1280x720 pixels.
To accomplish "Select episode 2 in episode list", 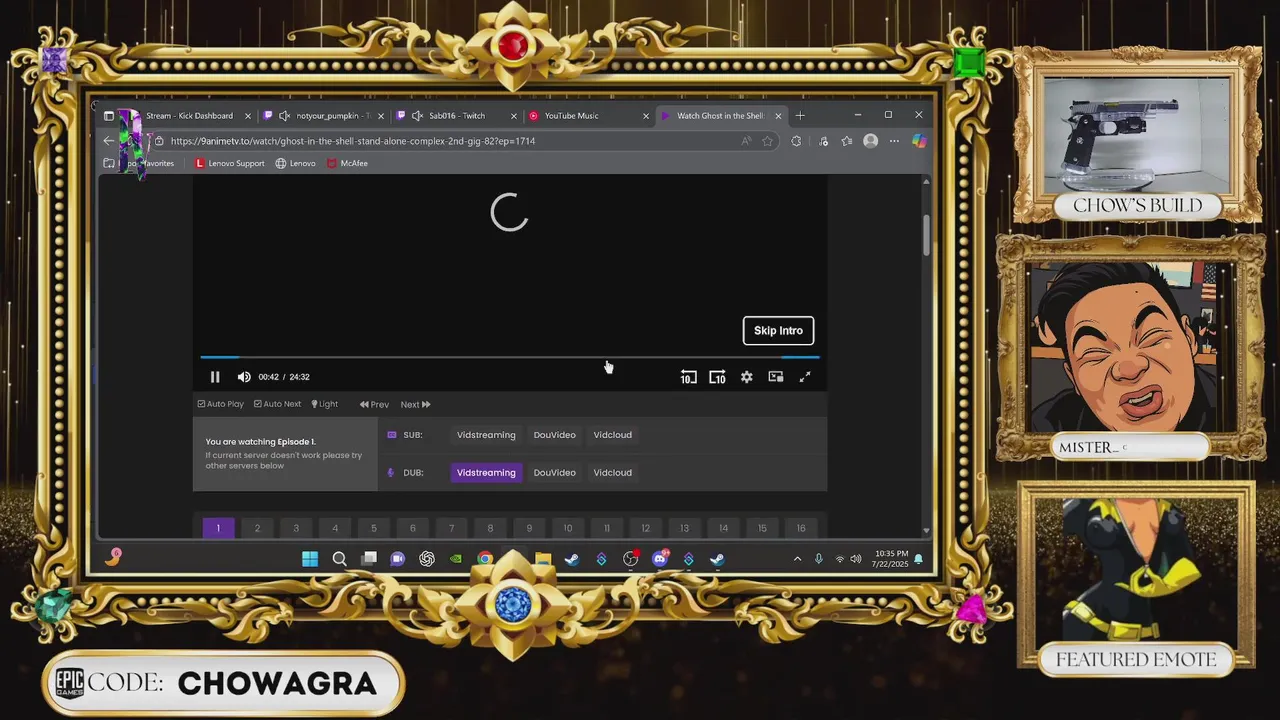I will [x=257, y=528].
